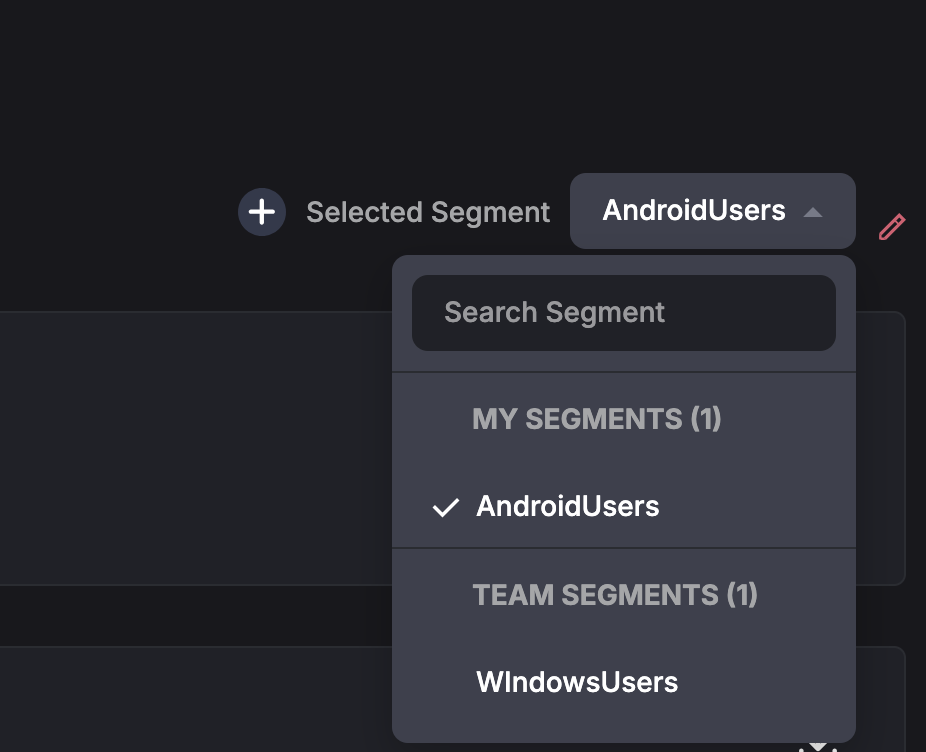Edit the selected segment with the pencil
The width and height of the screenshot is (926, 752).
[892, 227]
